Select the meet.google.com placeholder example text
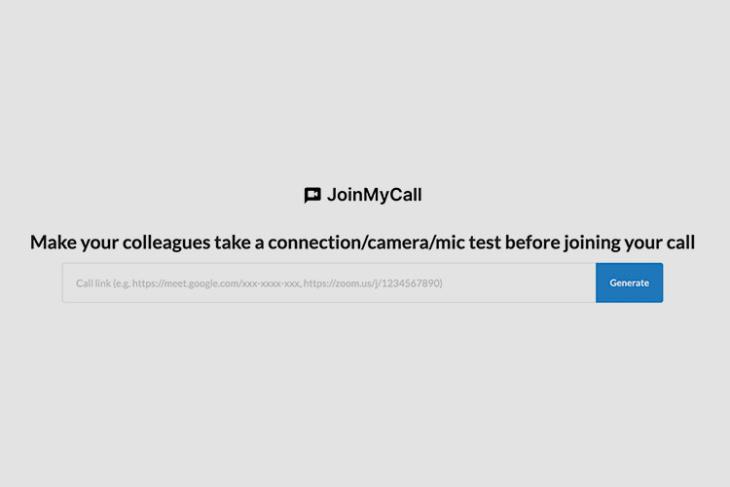 point(216,283)
